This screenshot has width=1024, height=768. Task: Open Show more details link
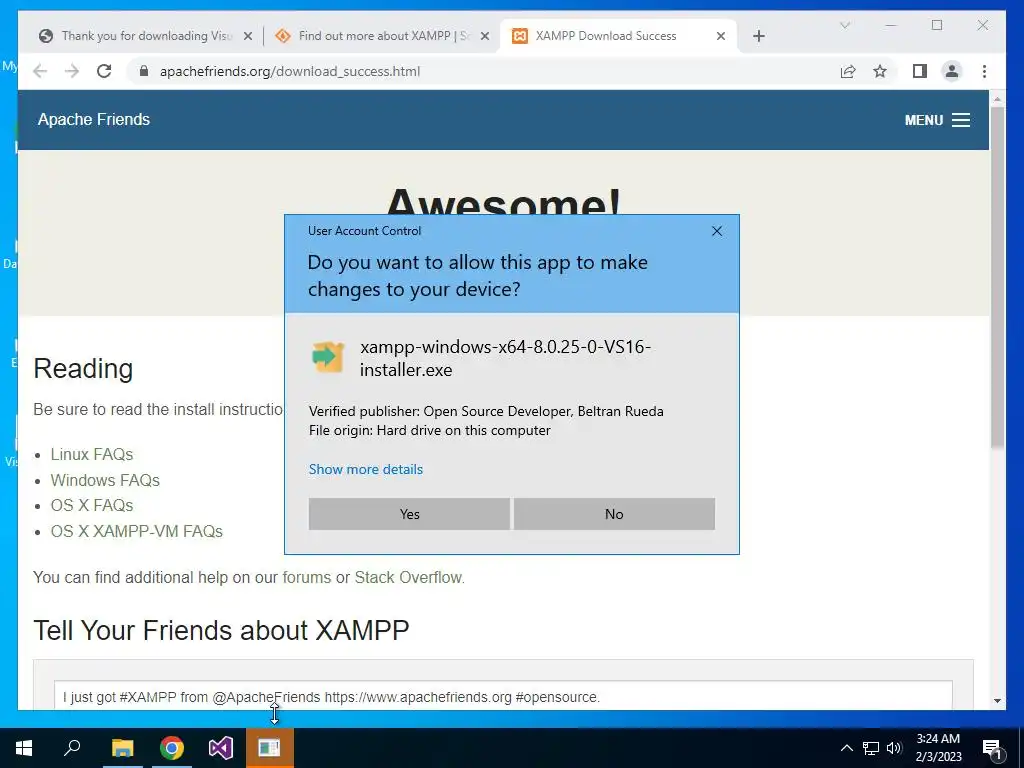tap(366, 469)
